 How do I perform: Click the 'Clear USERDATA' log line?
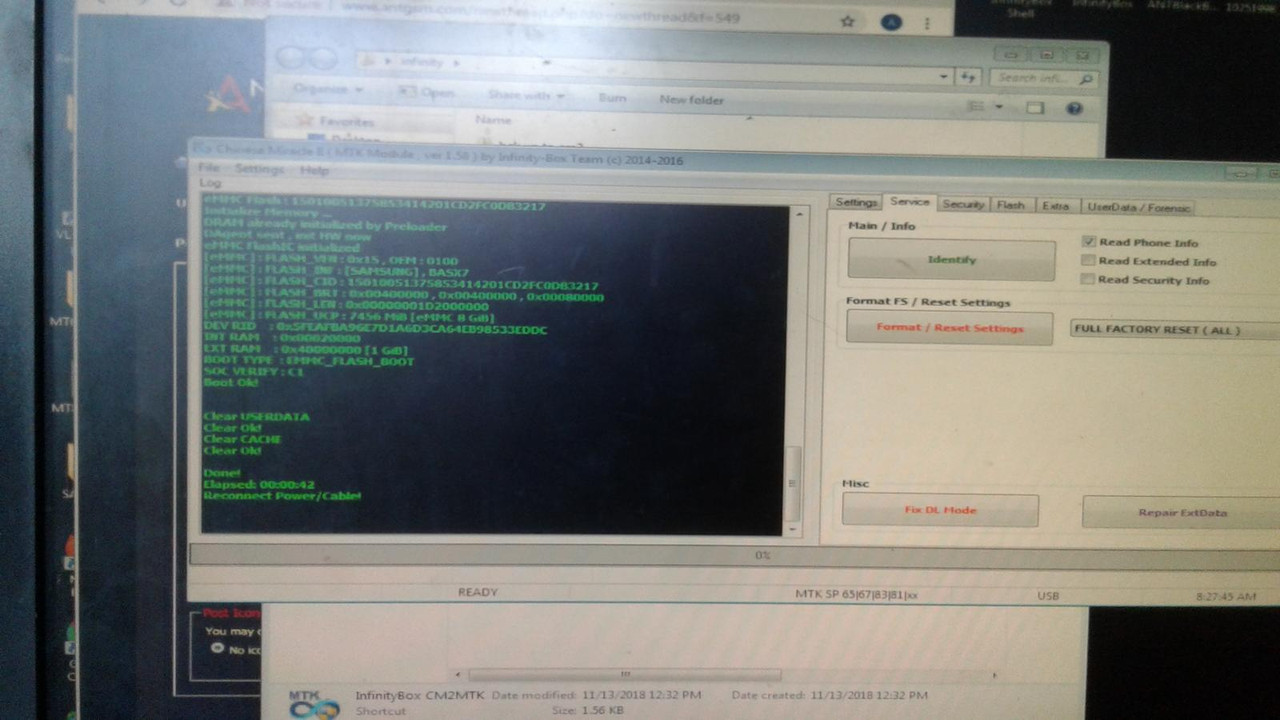[256, 417]
